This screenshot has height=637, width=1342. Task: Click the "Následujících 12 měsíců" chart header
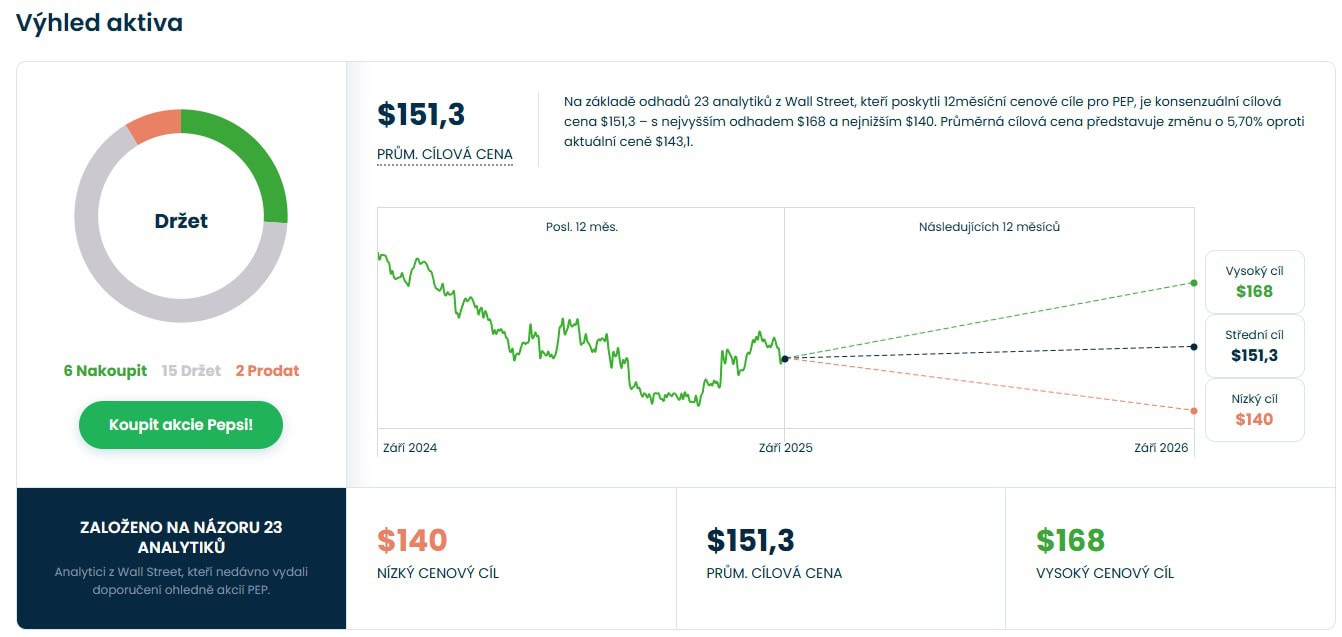pos(989,227)
